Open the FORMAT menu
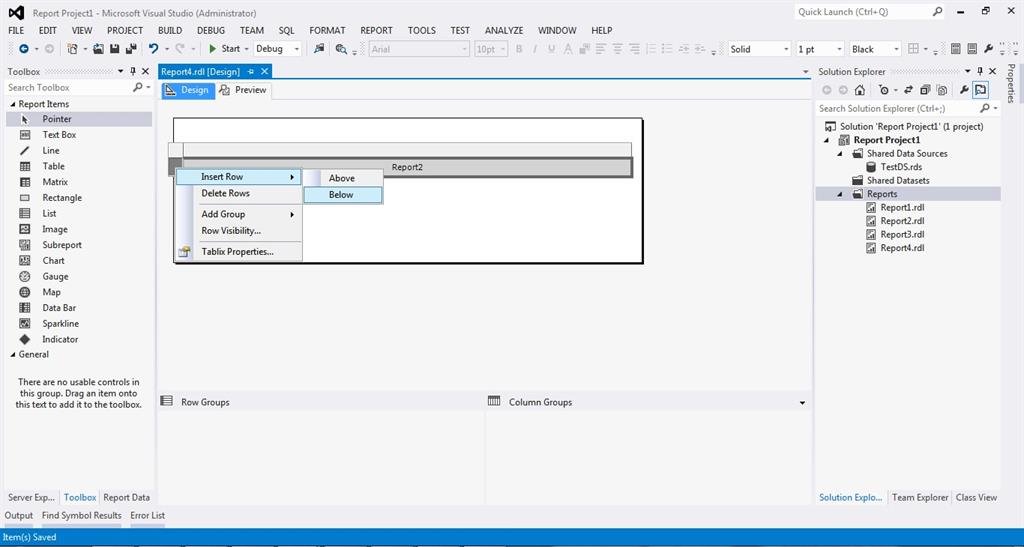 tap(327, 30)
